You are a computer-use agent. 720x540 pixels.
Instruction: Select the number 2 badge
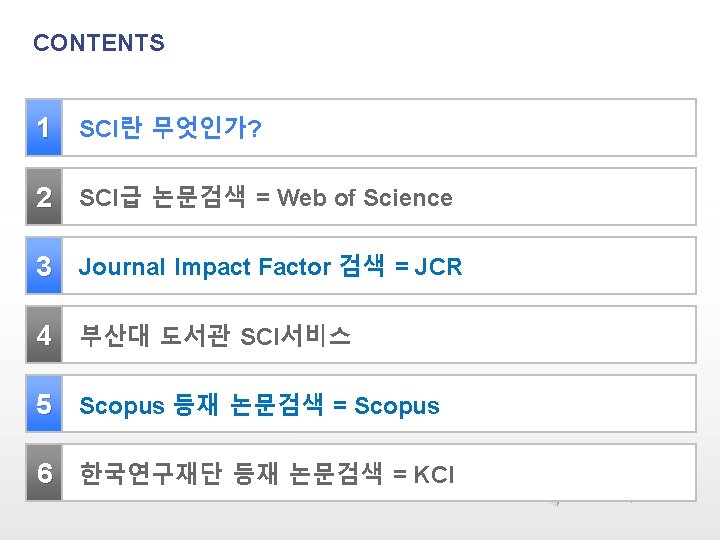tap(43, 197)
